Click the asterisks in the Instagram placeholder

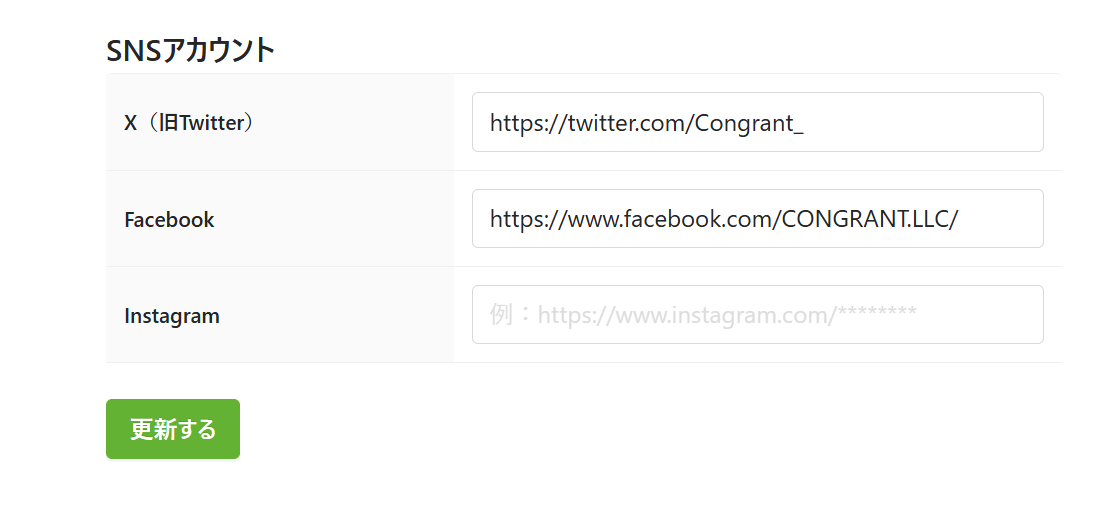pos(877,314)
